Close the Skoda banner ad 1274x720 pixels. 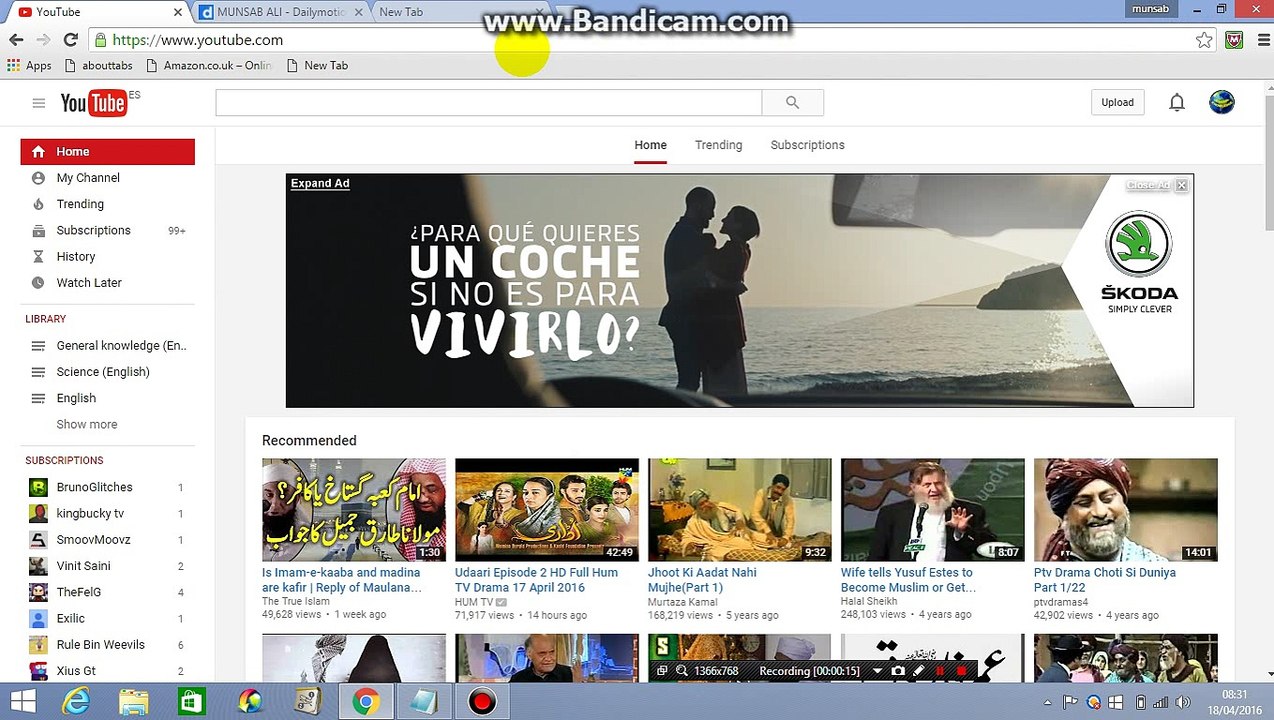coord(1181,185)
